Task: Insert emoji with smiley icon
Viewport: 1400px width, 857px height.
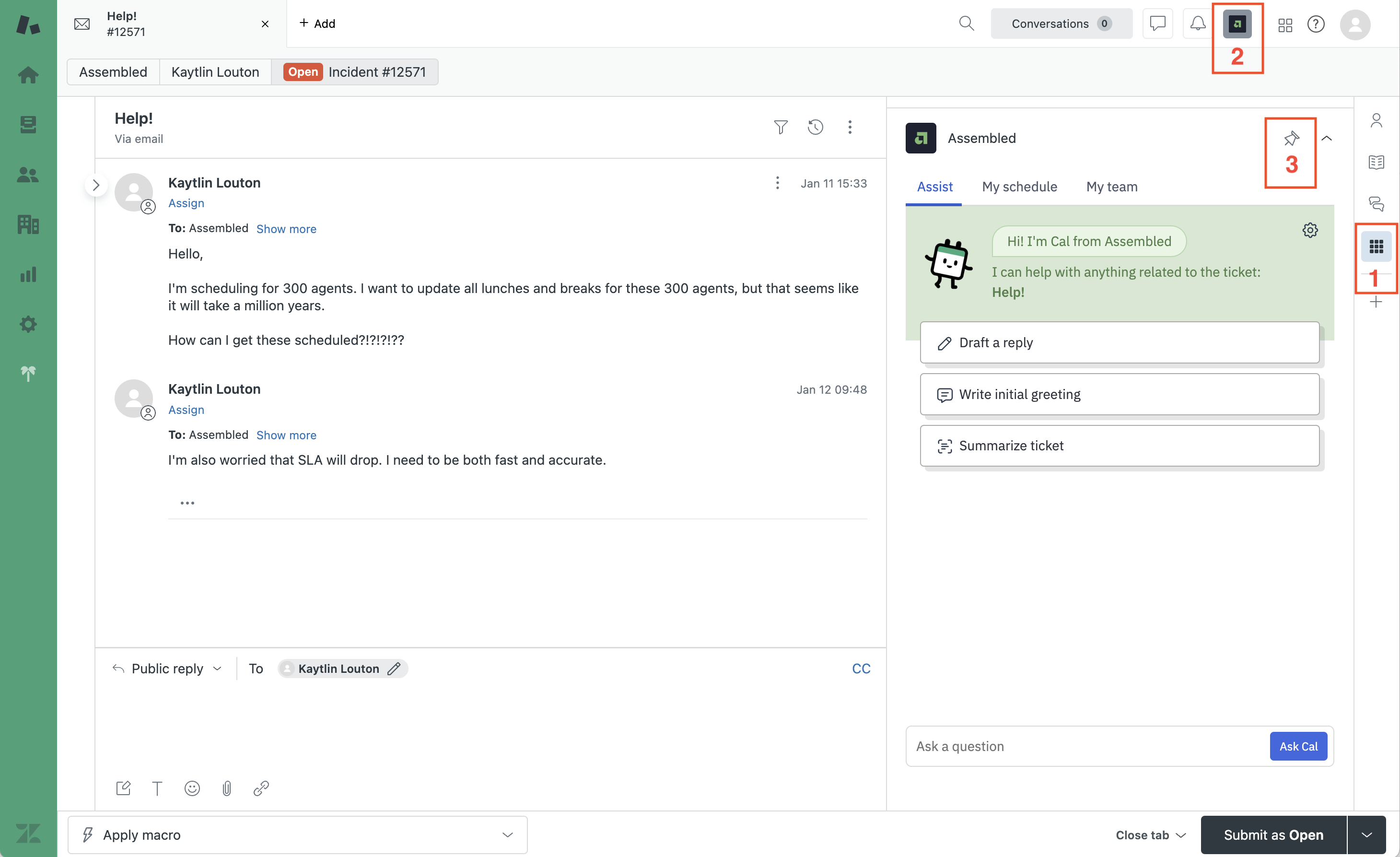Action: 192,788
